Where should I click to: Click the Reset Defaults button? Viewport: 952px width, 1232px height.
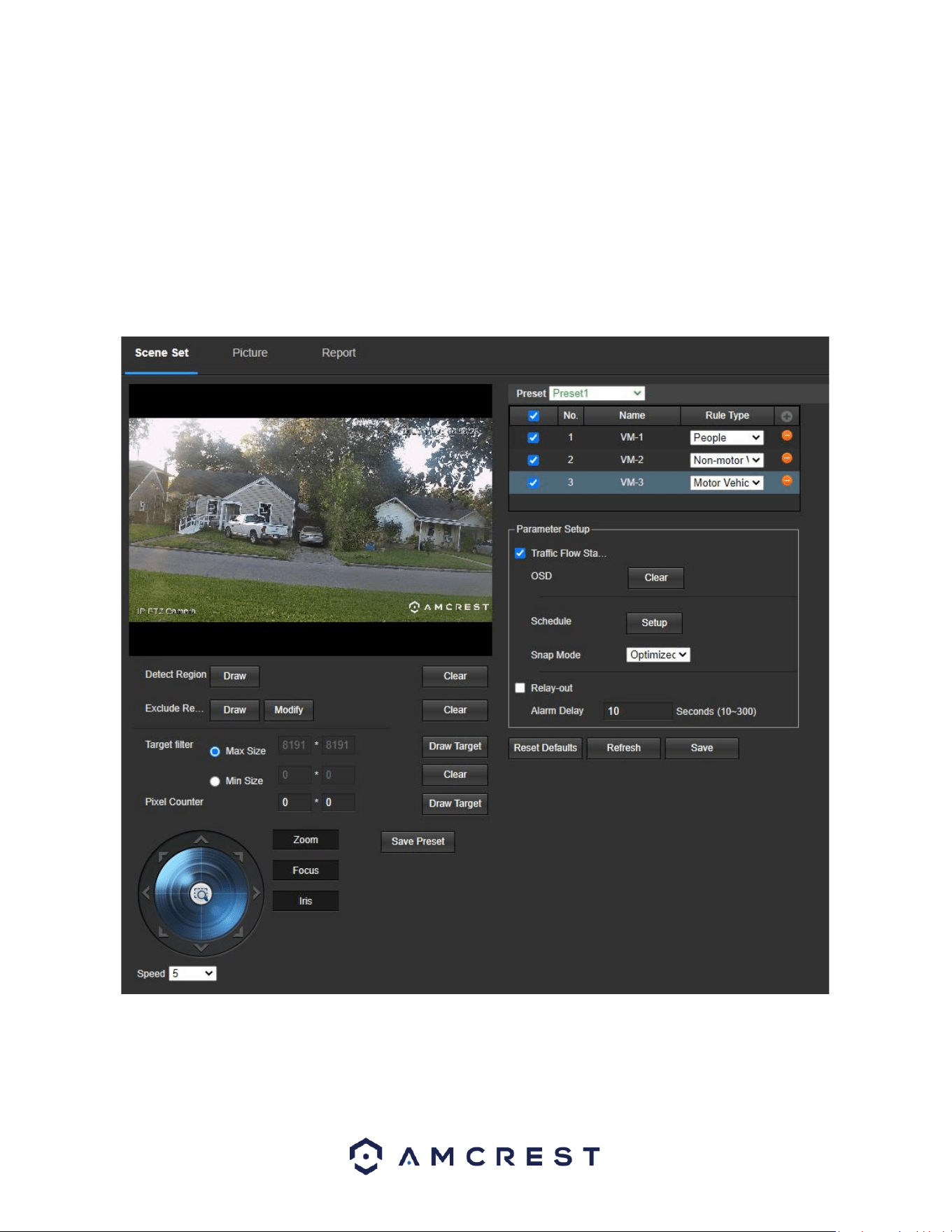(546, 748)
